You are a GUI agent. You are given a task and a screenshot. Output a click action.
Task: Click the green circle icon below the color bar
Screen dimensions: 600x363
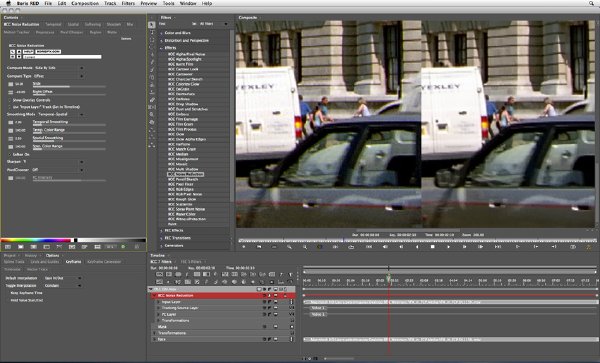coord(123,247)
